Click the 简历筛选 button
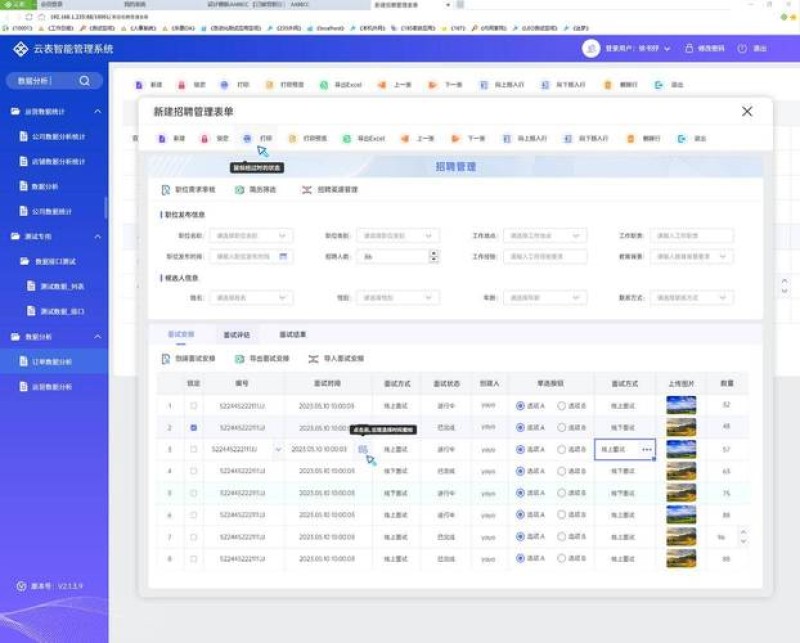The width and height of the screenshot is (800, 643). coord(255,189)
